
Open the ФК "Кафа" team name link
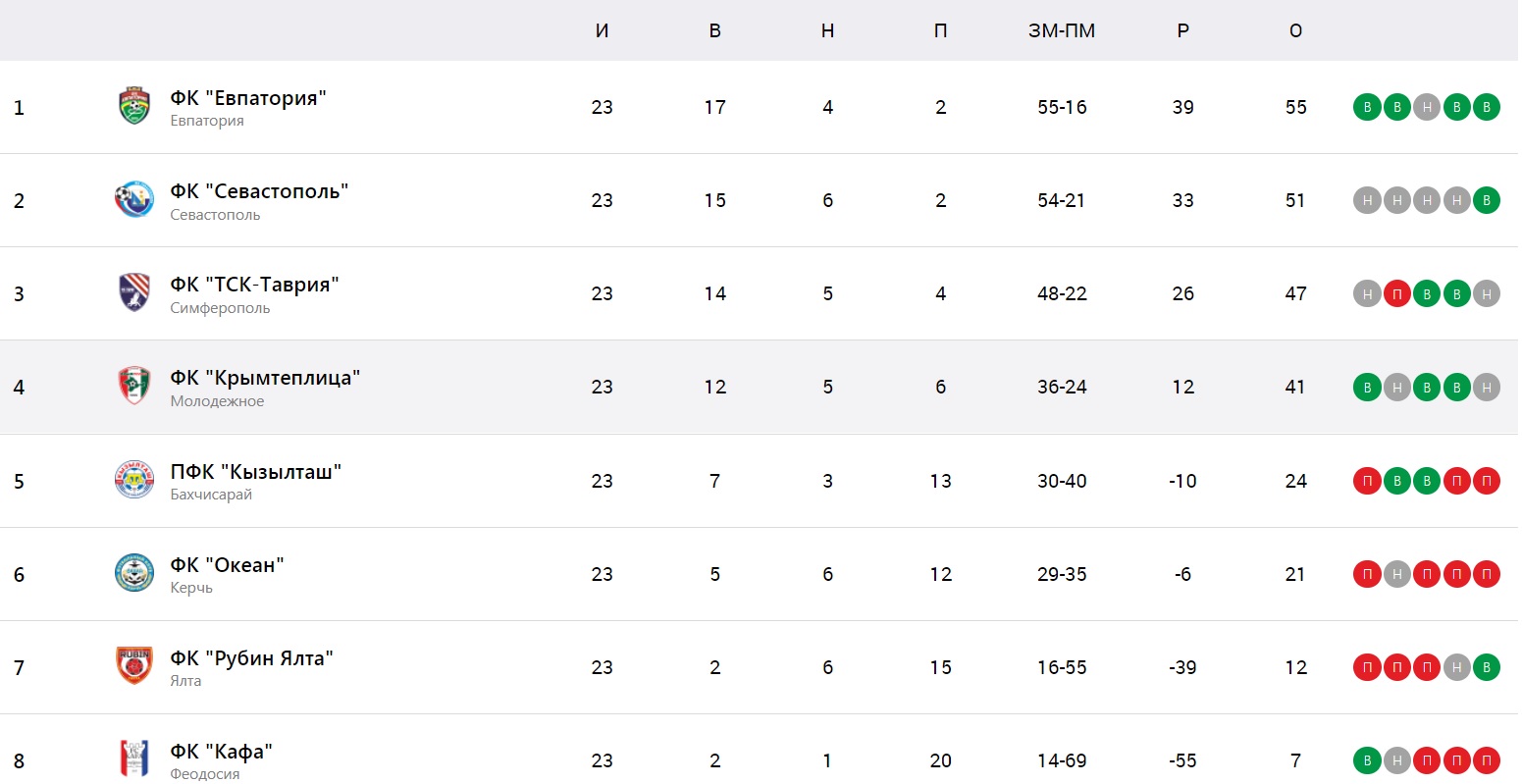pos(221,752)
